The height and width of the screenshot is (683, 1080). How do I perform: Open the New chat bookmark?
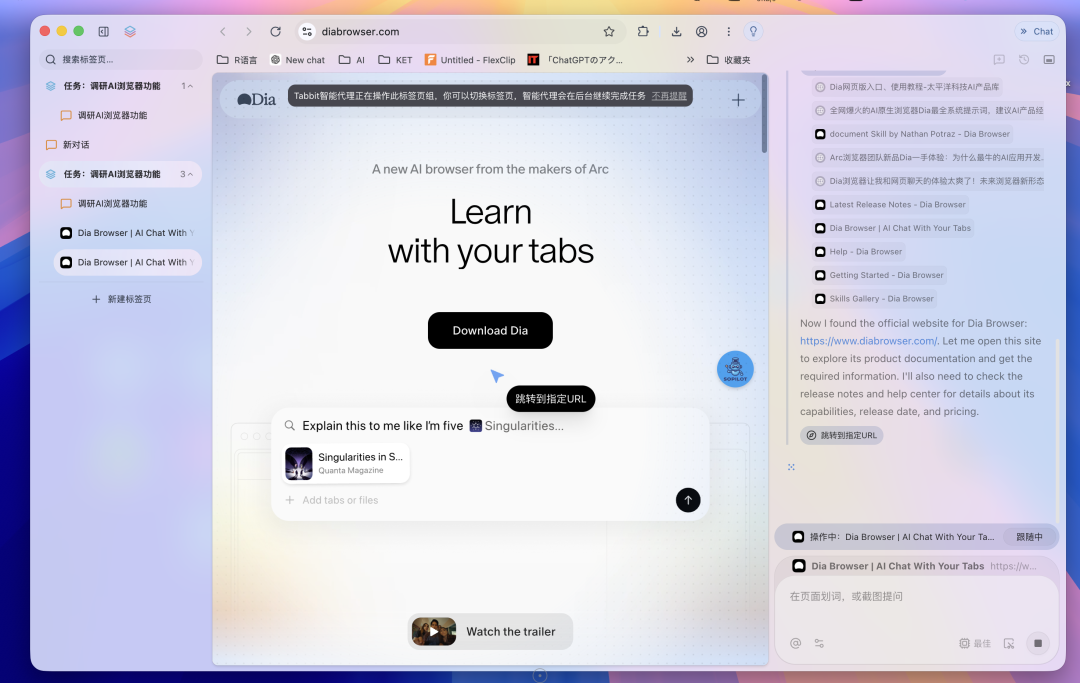[x=298, y=60]
